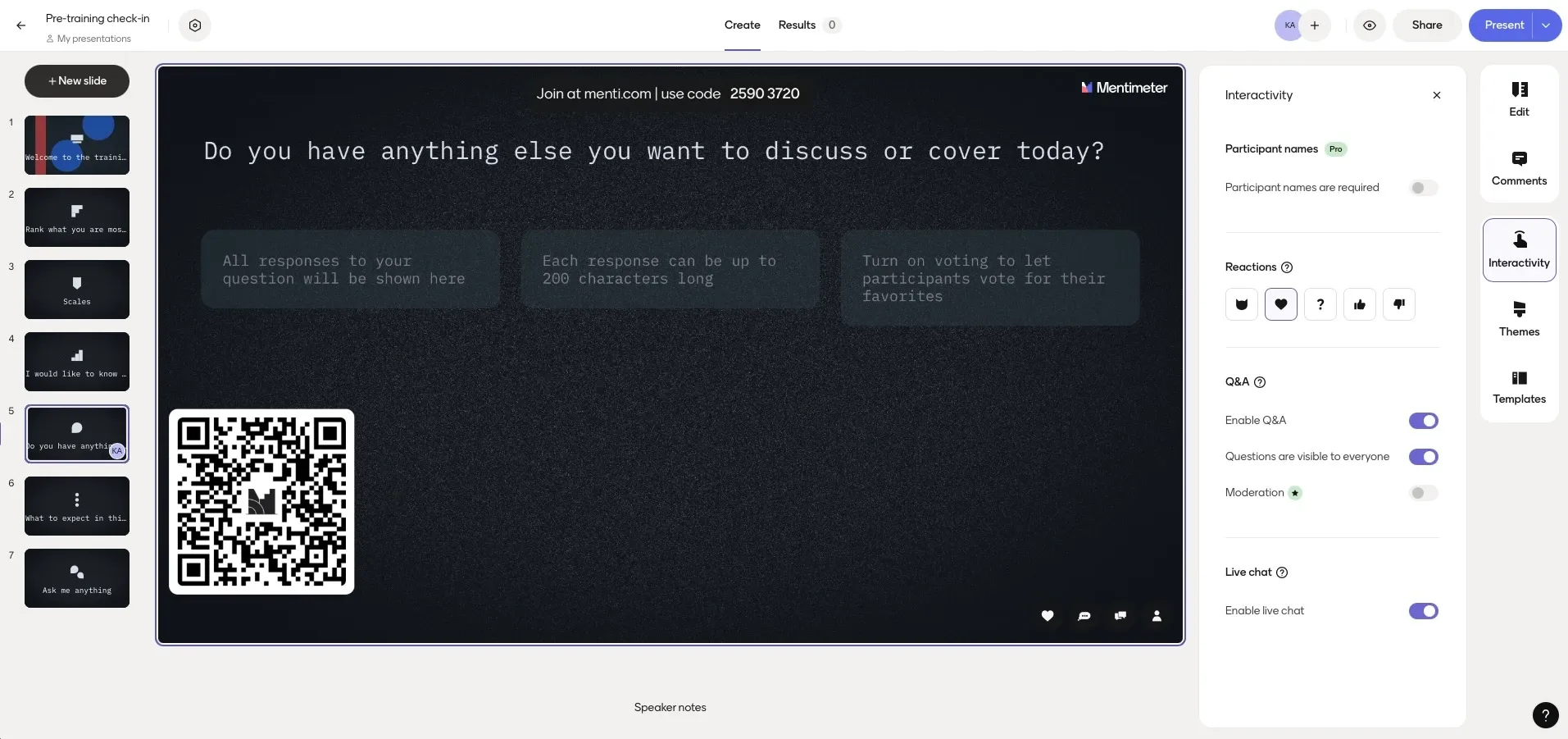Toggle Participant names are required
Viewport: 1568px width, 739px height.
[1423, 188]
